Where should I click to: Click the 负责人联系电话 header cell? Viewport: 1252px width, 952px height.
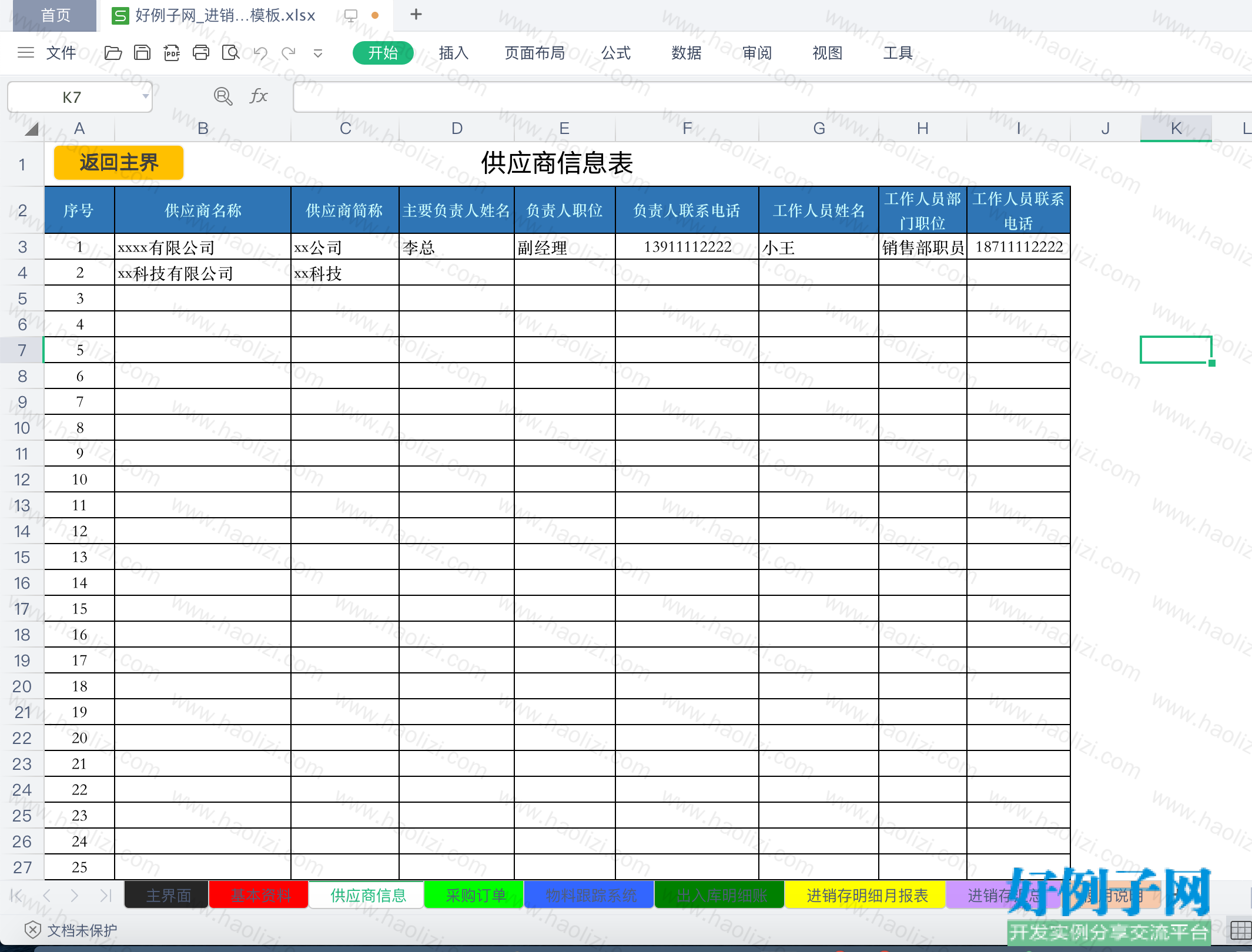point(687,210)
